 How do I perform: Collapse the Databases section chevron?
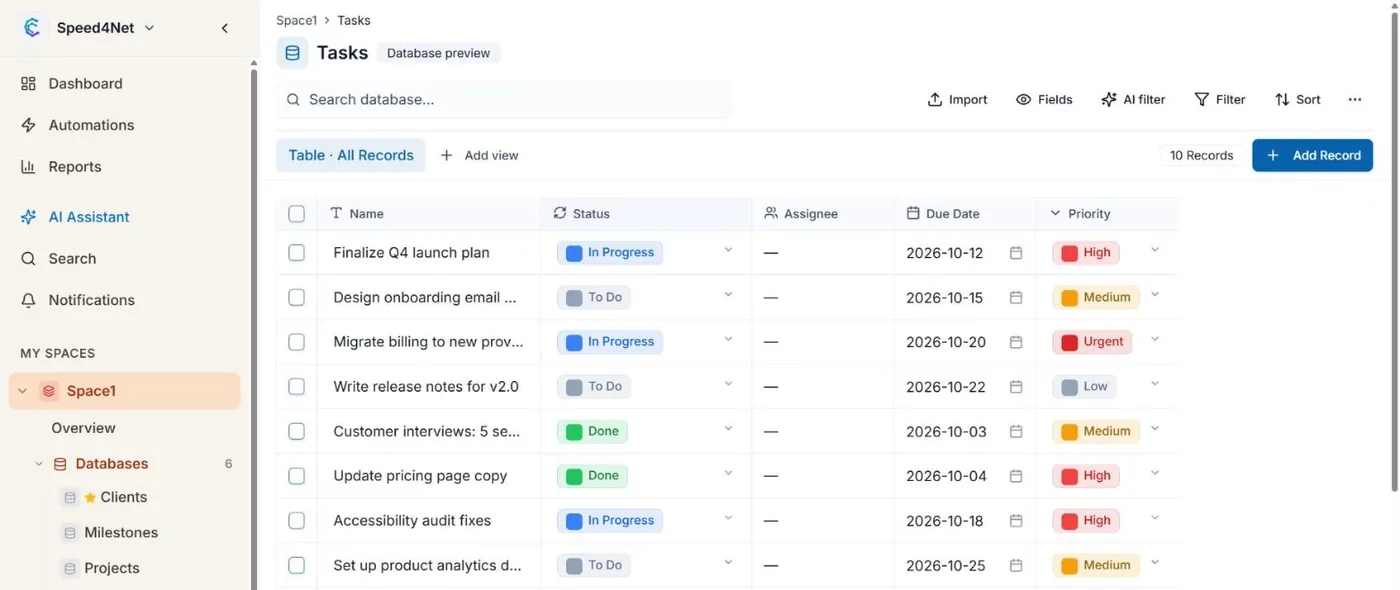39,464
